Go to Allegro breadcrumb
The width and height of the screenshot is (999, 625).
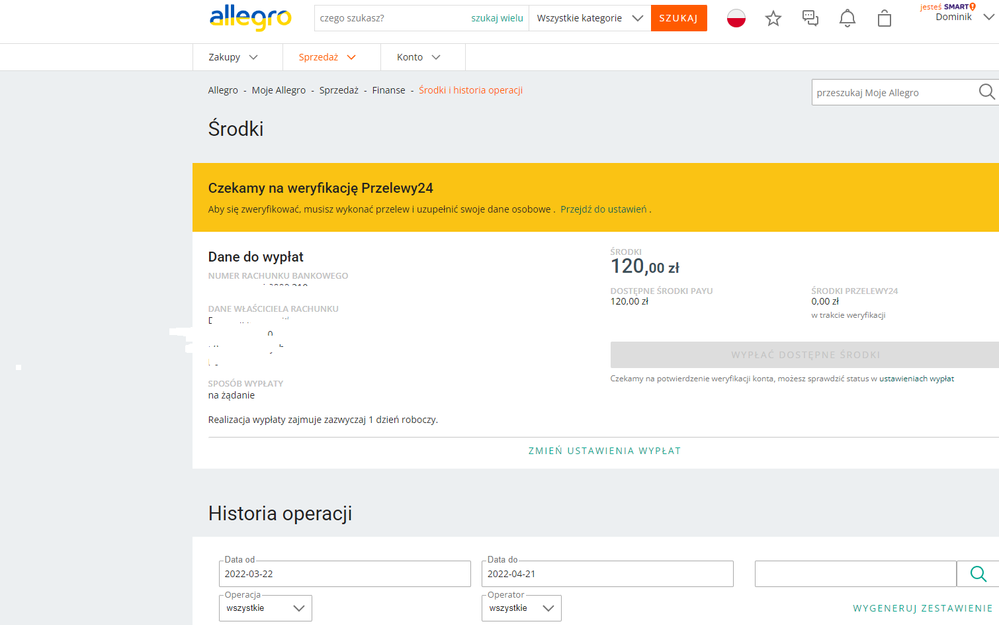click(x=223, y=90)
